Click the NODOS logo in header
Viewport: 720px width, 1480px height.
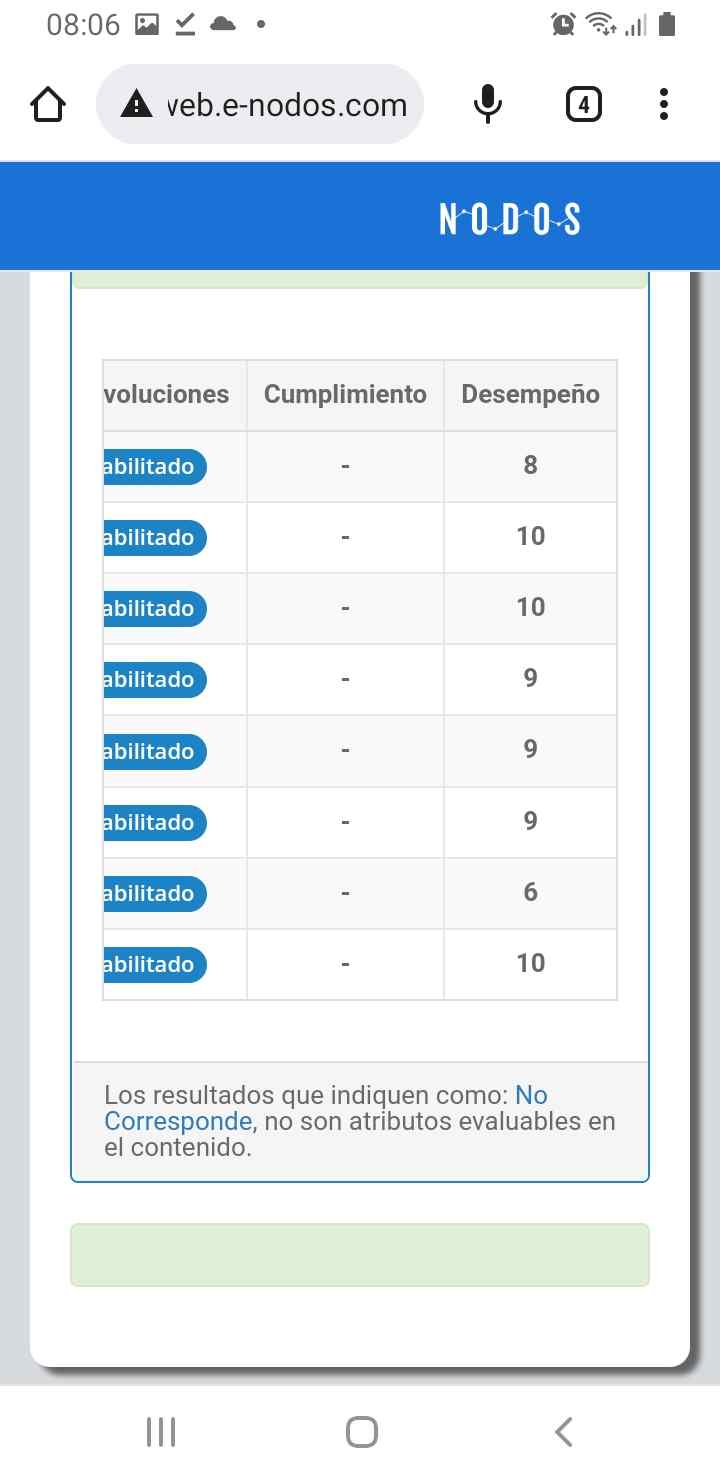click(x=510, y=219)
